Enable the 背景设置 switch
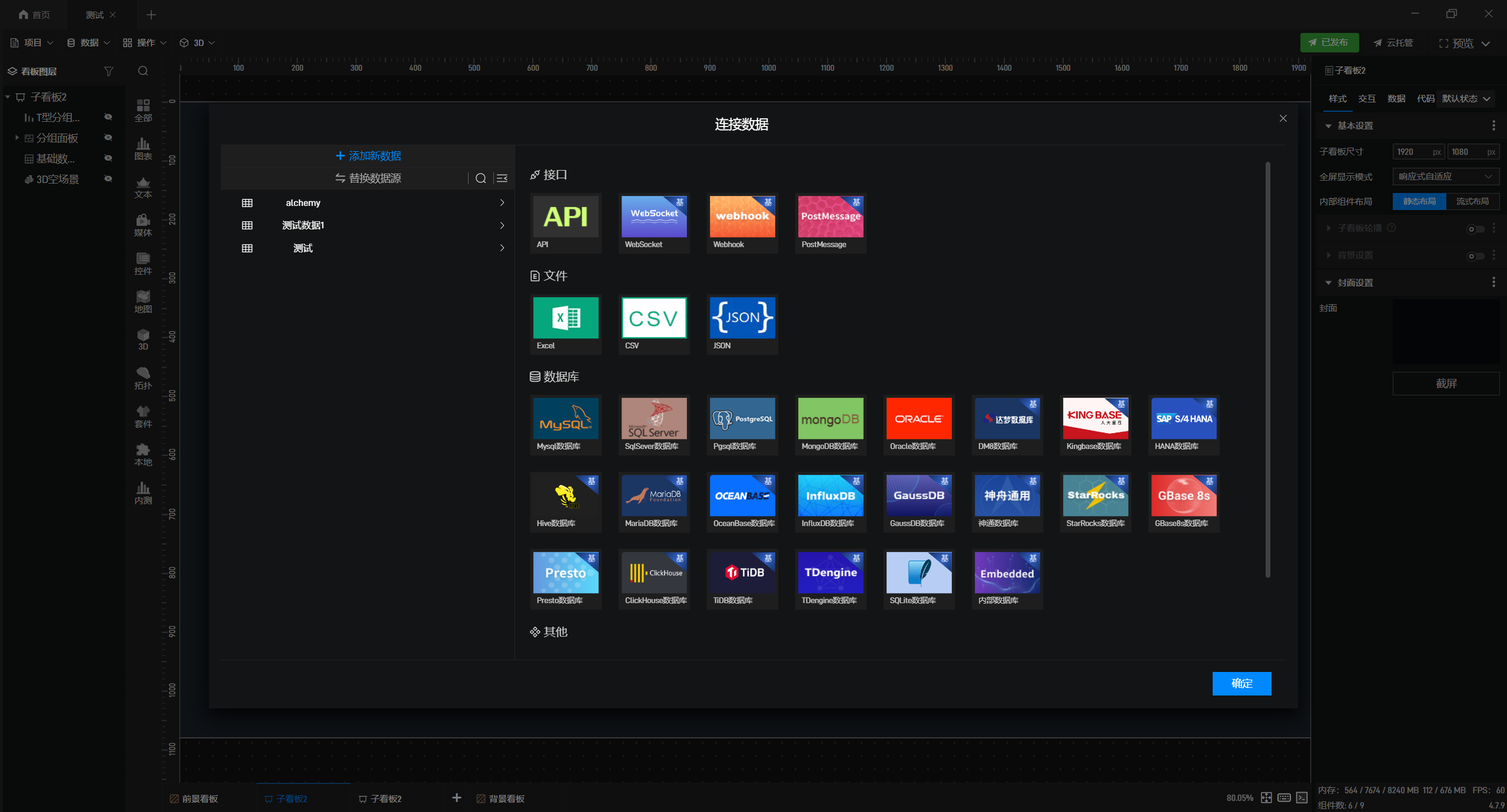The image size is (1507, 812). [x=1475, y=256]
